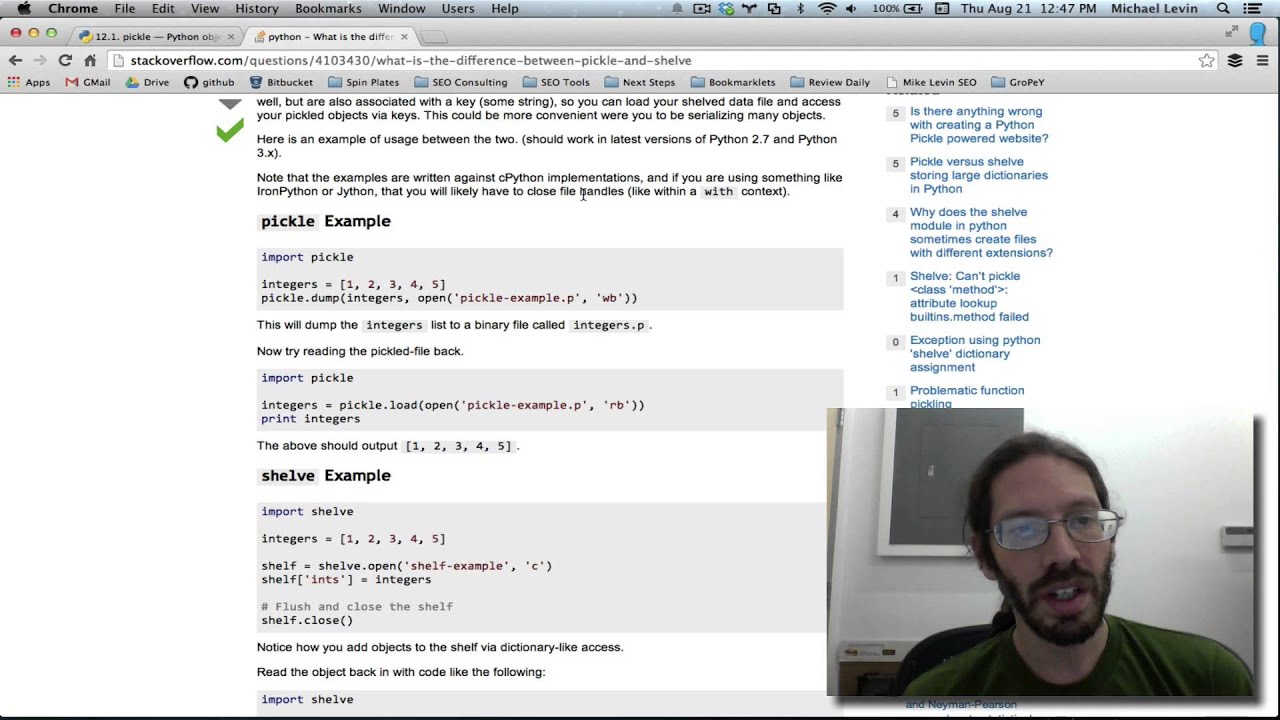Open the History menu
This screenshot has width=1280, height=720.
(257, 8)
